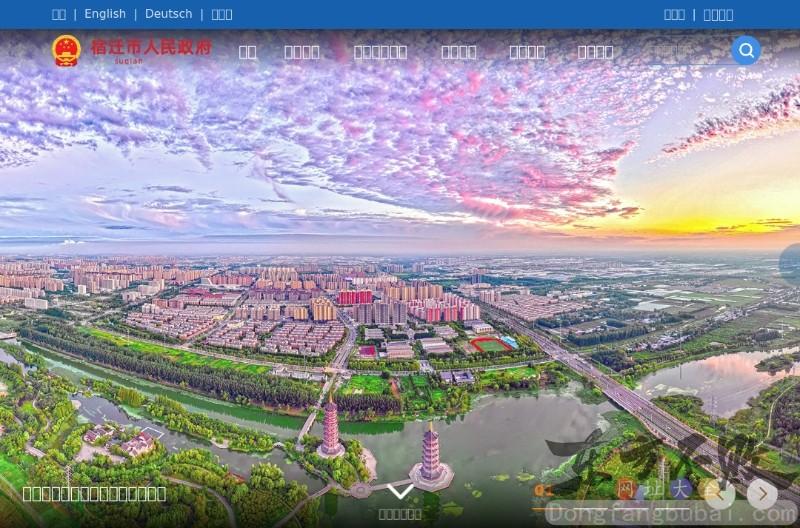Open the third main navigation menu item

pos(380,52)
